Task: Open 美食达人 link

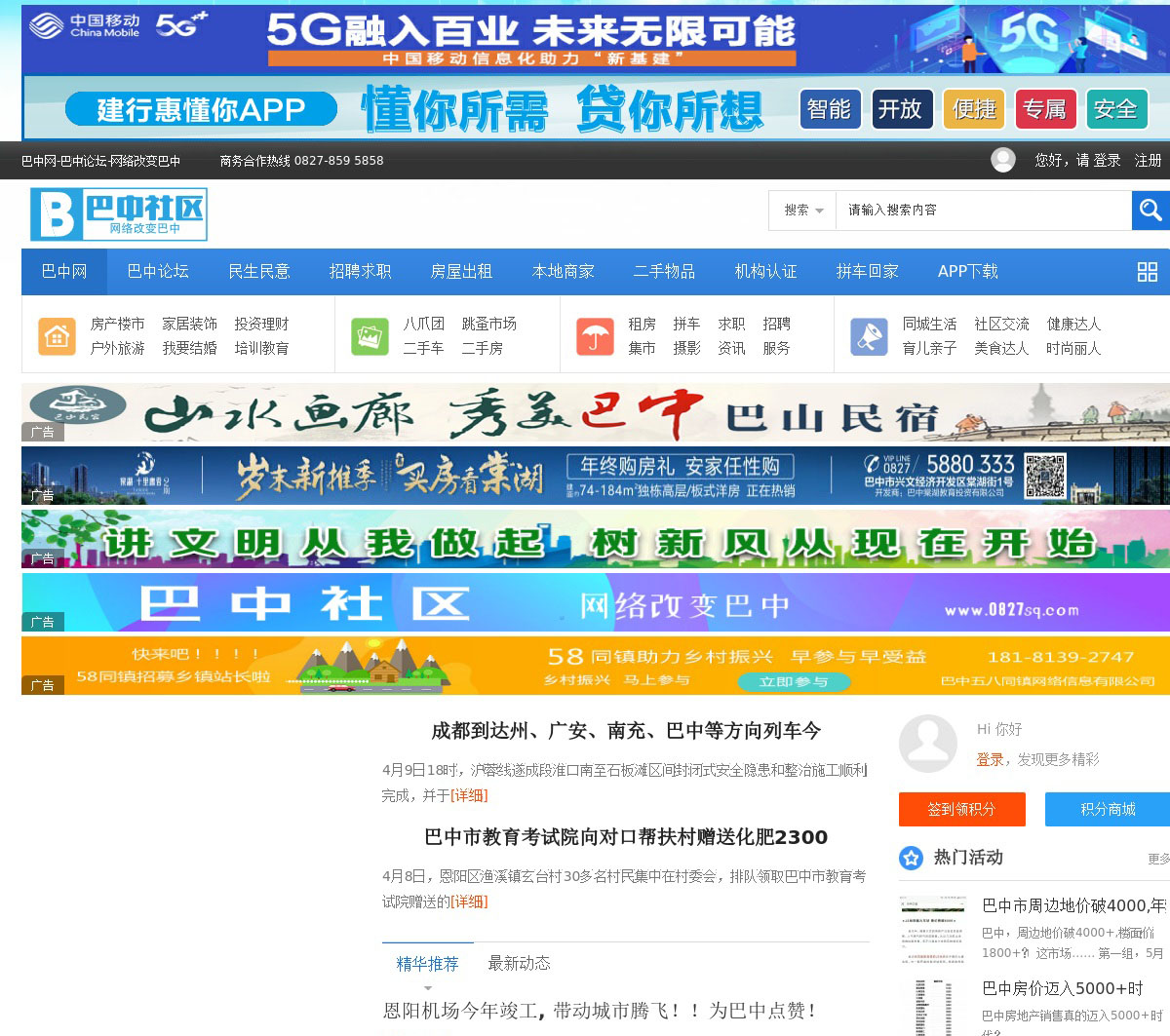Action: pos(1001,348)
